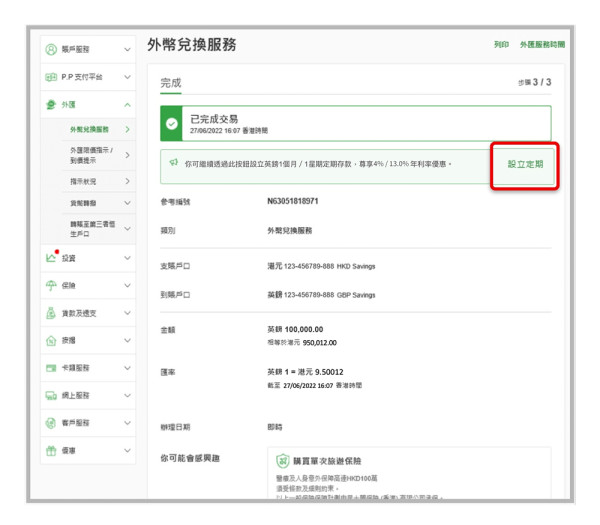Click the P.P 支付平台 payment icon
The image size is (600, 525).
tap(51, 77)
